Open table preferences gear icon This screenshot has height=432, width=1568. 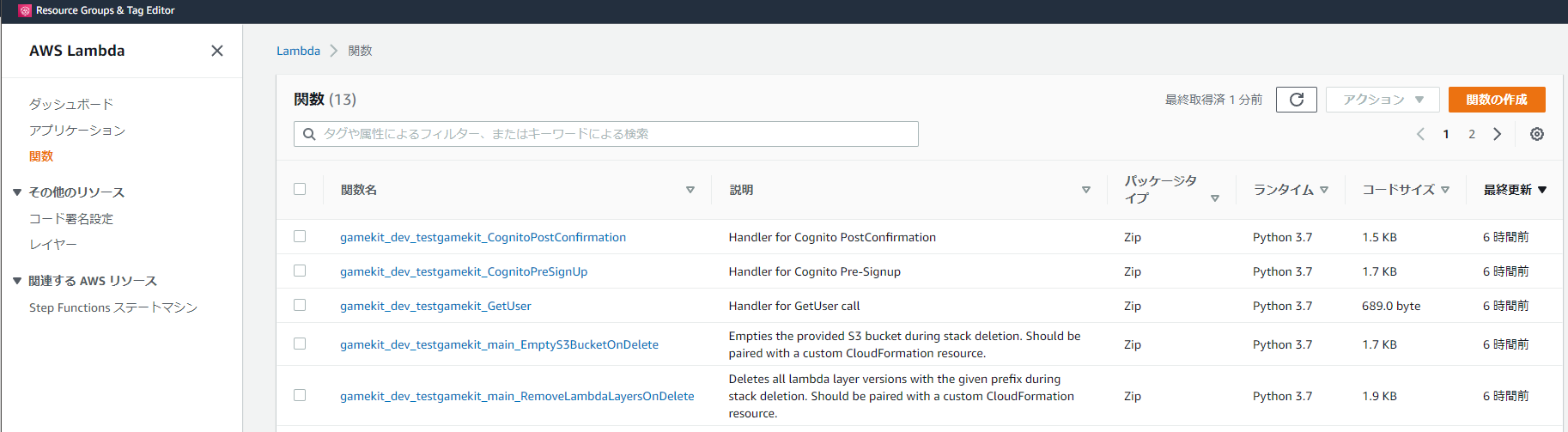[x=1537, y=134]
